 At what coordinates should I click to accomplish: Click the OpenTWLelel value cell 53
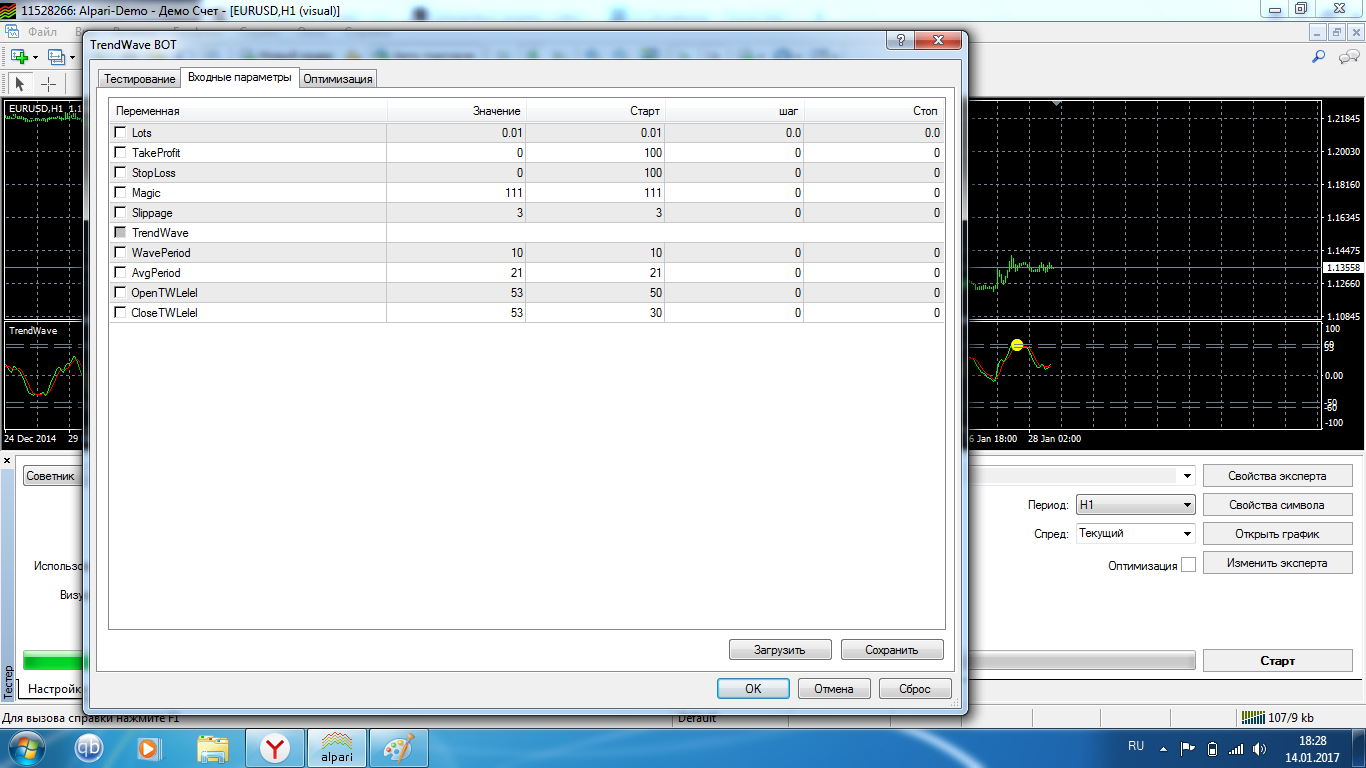coord(456,293)
